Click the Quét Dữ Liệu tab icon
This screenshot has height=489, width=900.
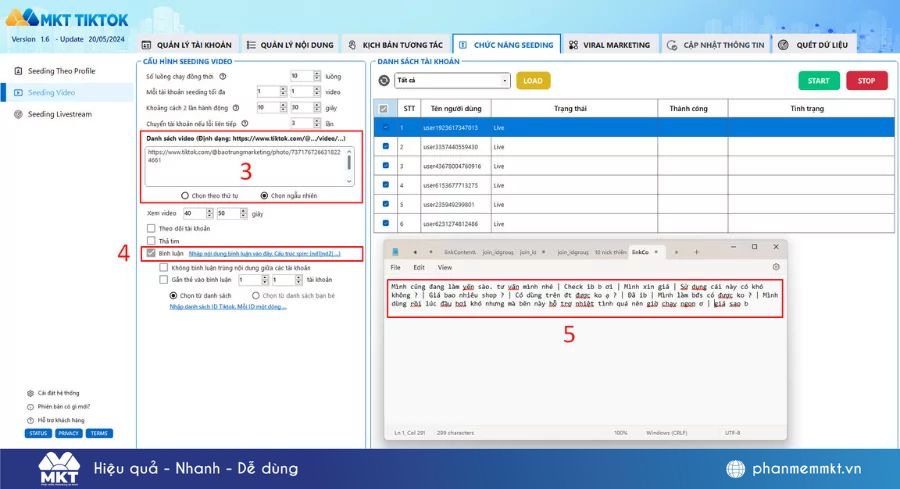tap(783, 45)
